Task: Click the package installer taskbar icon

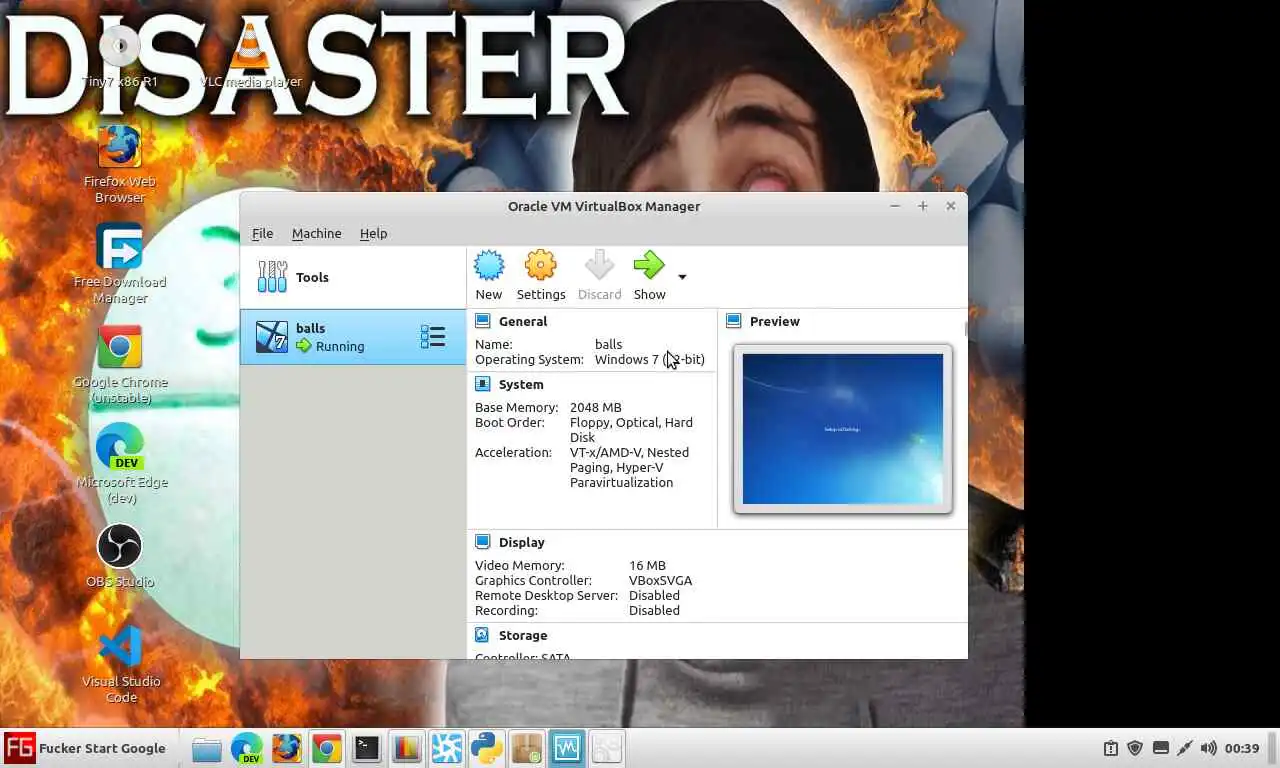Action: tap(527, 748)
